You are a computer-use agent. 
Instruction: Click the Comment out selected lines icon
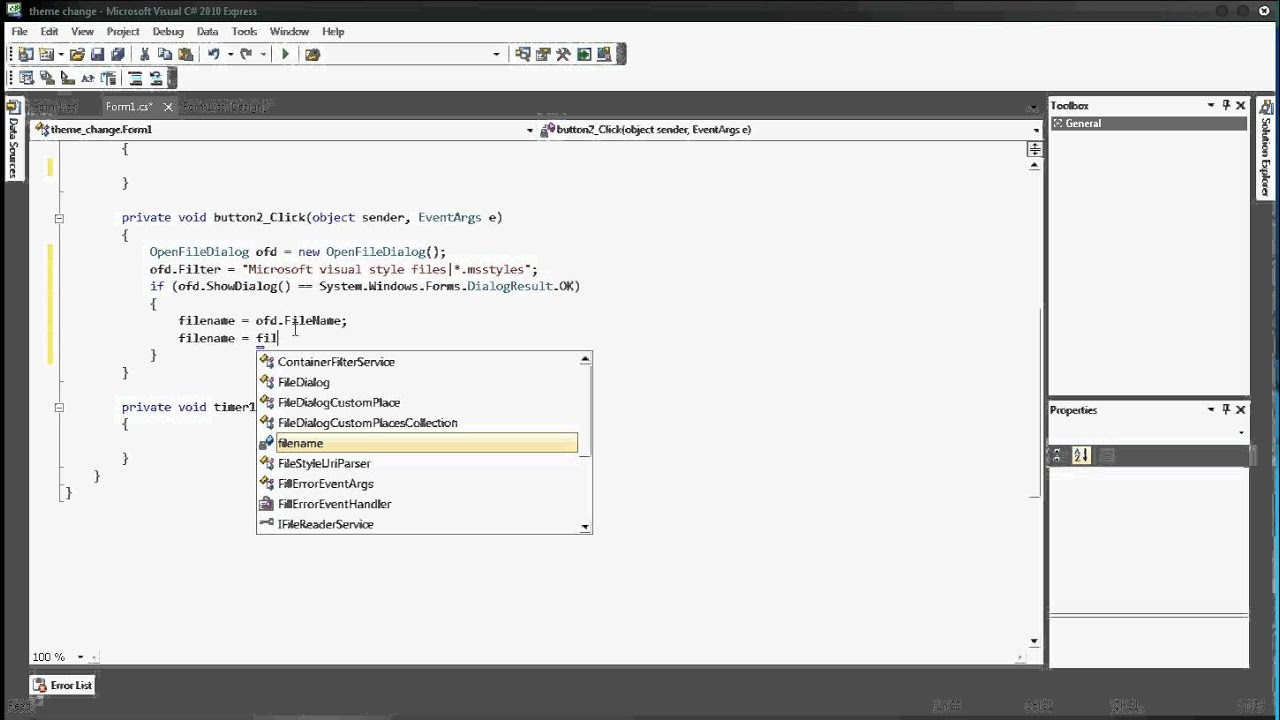click(135, 78)
